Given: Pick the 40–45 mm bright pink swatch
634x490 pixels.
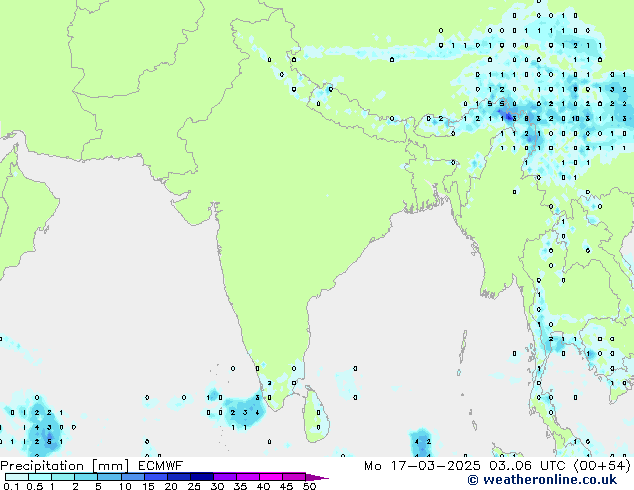Looking at the screenshot, I should coord(271,477).
